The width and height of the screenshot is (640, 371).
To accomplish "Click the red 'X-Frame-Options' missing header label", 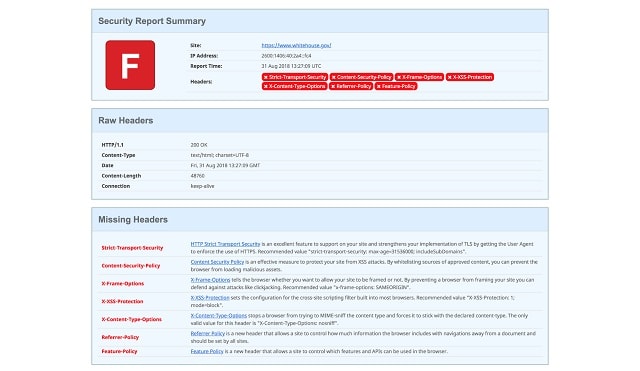I will pyautogui.click(x=123, y=284).
